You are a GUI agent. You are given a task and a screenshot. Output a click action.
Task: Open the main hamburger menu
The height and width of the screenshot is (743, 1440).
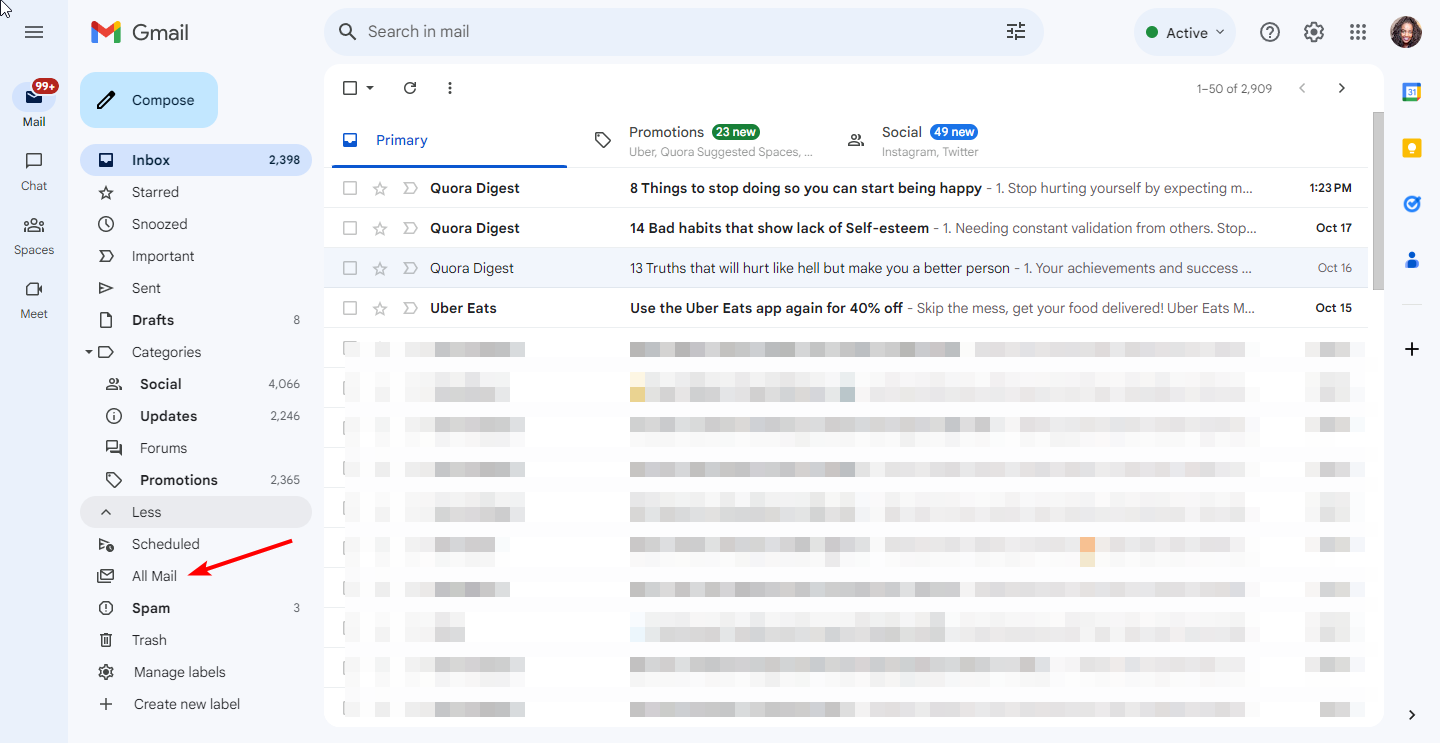[x=33, y=31]
